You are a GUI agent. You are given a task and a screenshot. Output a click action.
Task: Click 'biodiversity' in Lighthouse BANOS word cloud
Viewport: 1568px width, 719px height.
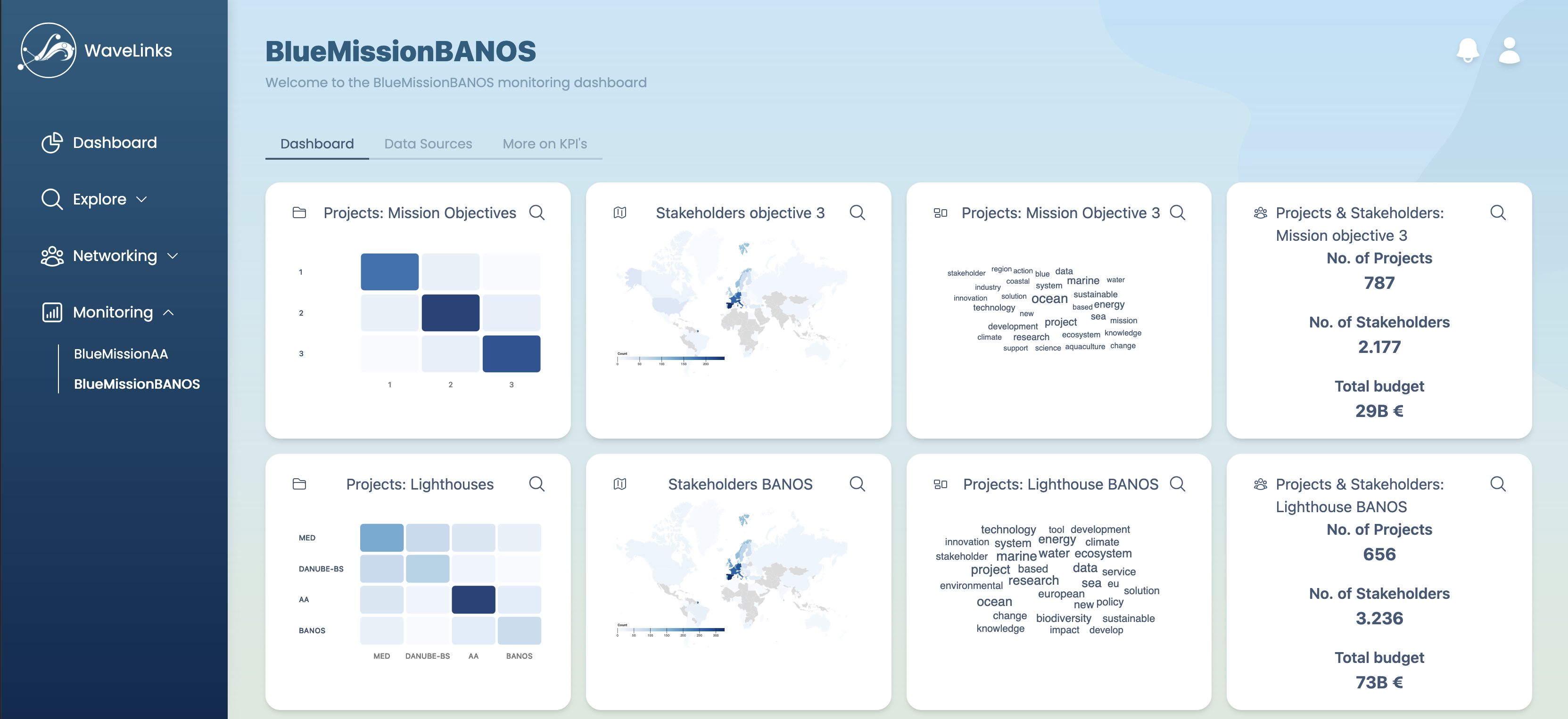(1064, 618)
